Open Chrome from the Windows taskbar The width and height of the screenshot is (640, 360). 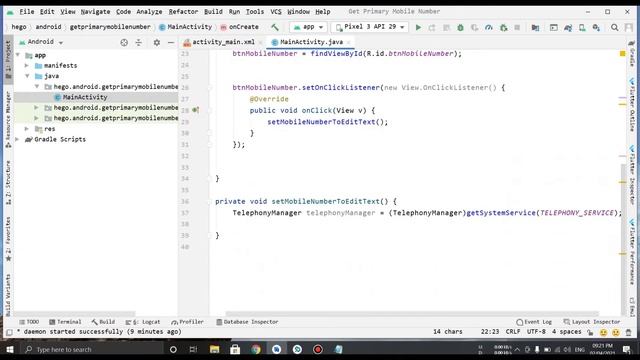(x=256, y=349)
